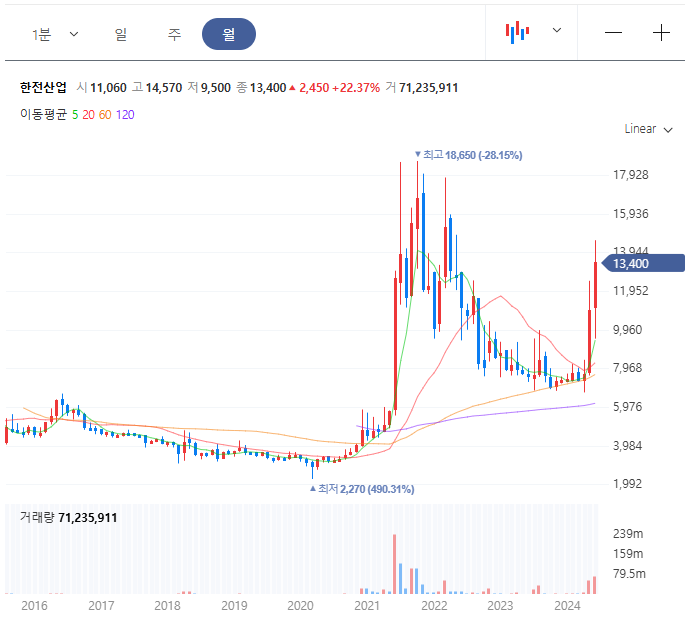
Task: Click the 2016 axis label
Action: click(x=34, y=606)
